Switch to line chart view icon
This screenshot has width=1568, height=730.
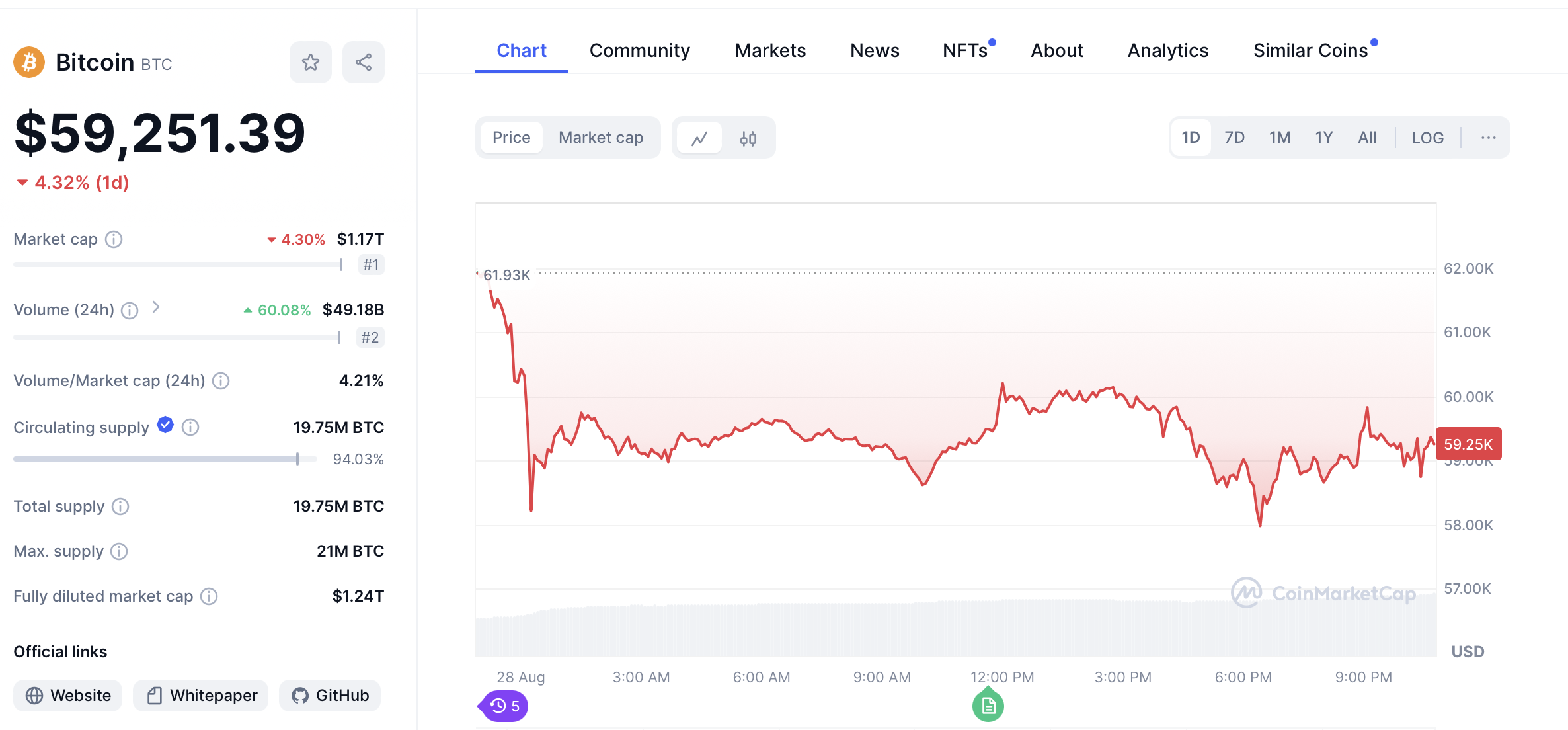[699, 138]
